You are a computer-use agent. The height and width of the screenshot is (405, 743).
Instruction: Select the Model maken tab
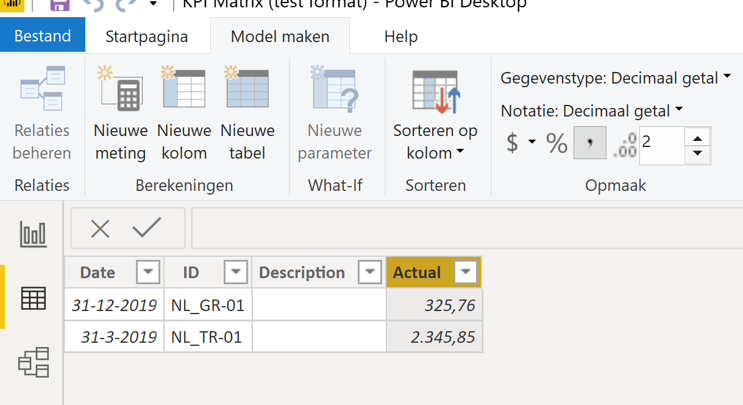[280, 36]
